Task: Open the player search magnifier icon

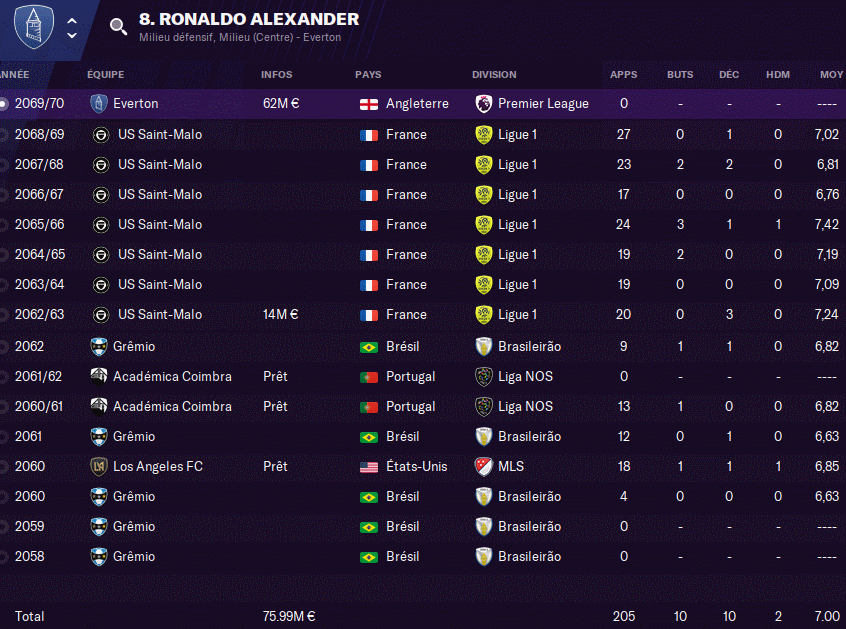Action: coord(118,26)
